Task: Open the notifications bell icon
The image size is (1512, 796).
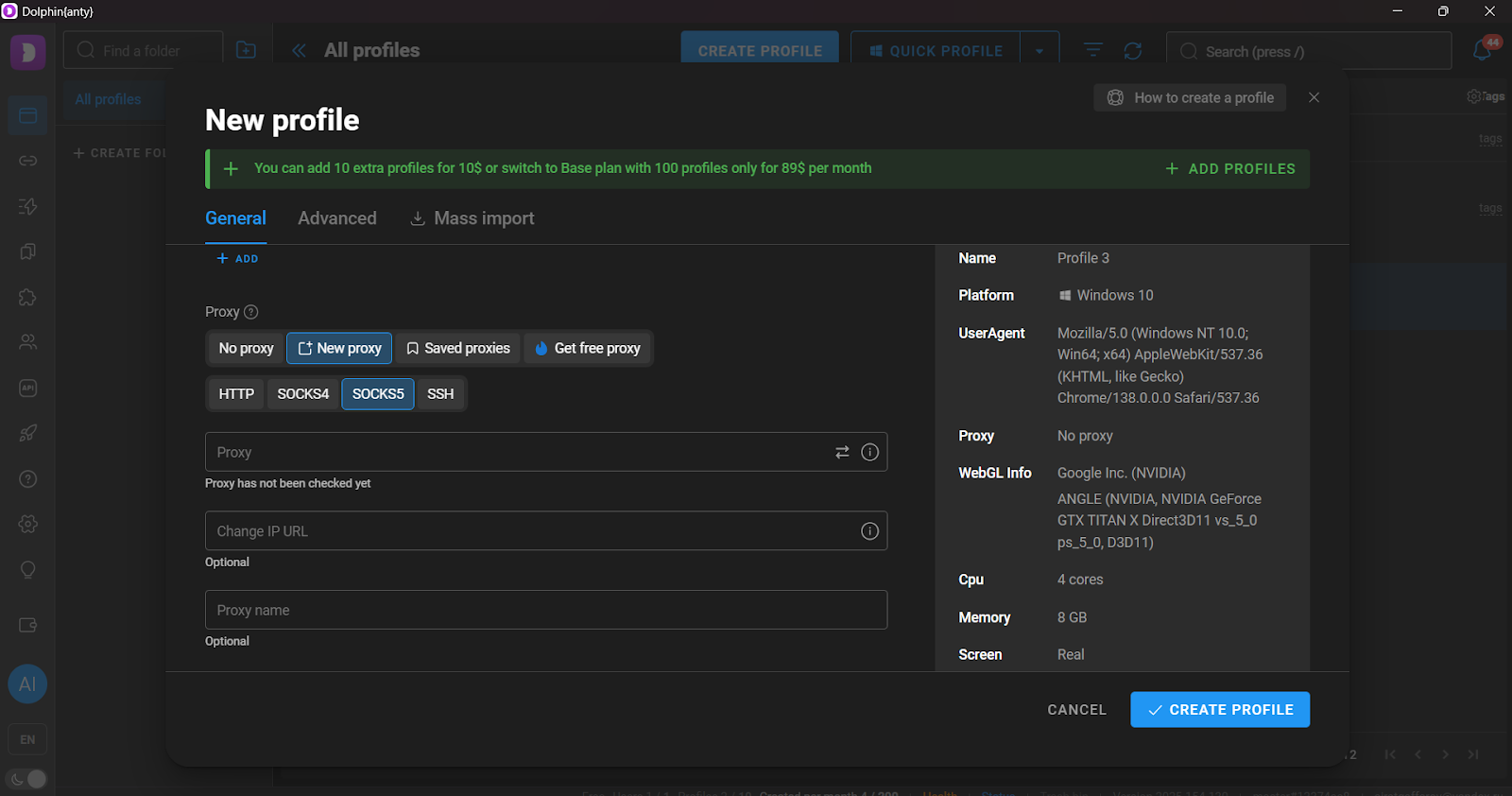Action: point(1483,50)
